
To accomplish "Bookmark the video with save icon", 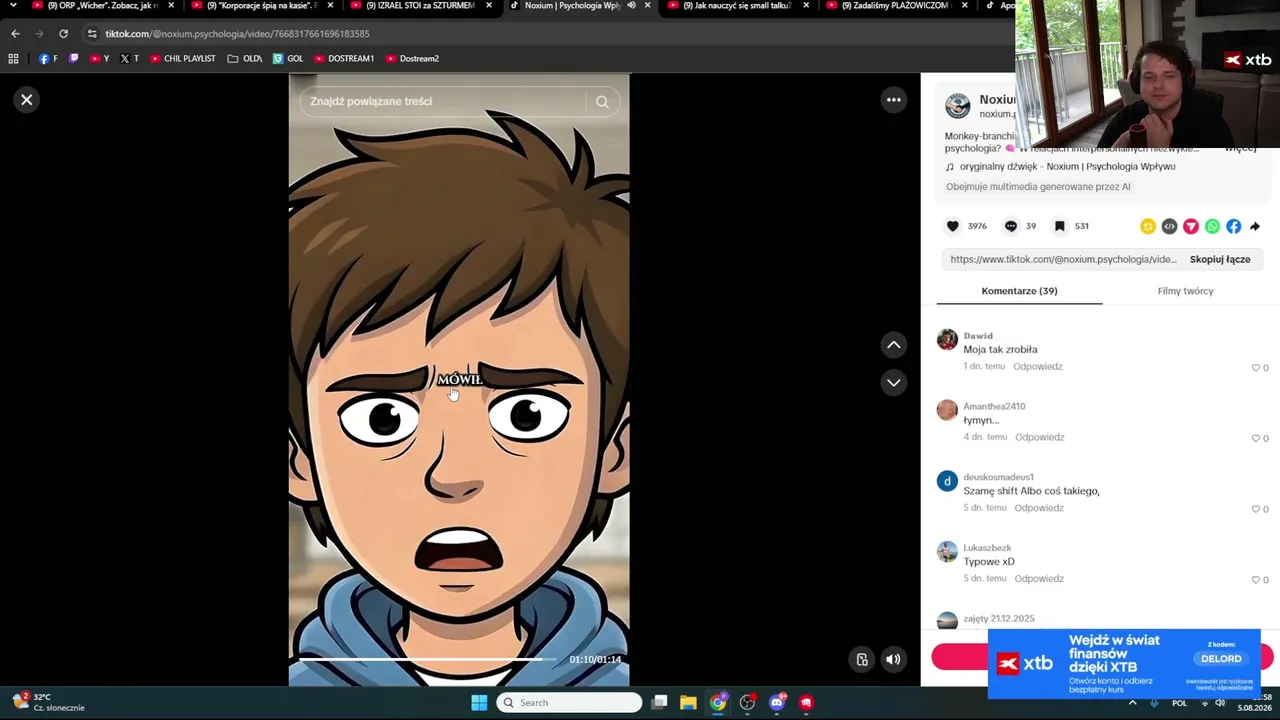I will tap(1060, 226).
